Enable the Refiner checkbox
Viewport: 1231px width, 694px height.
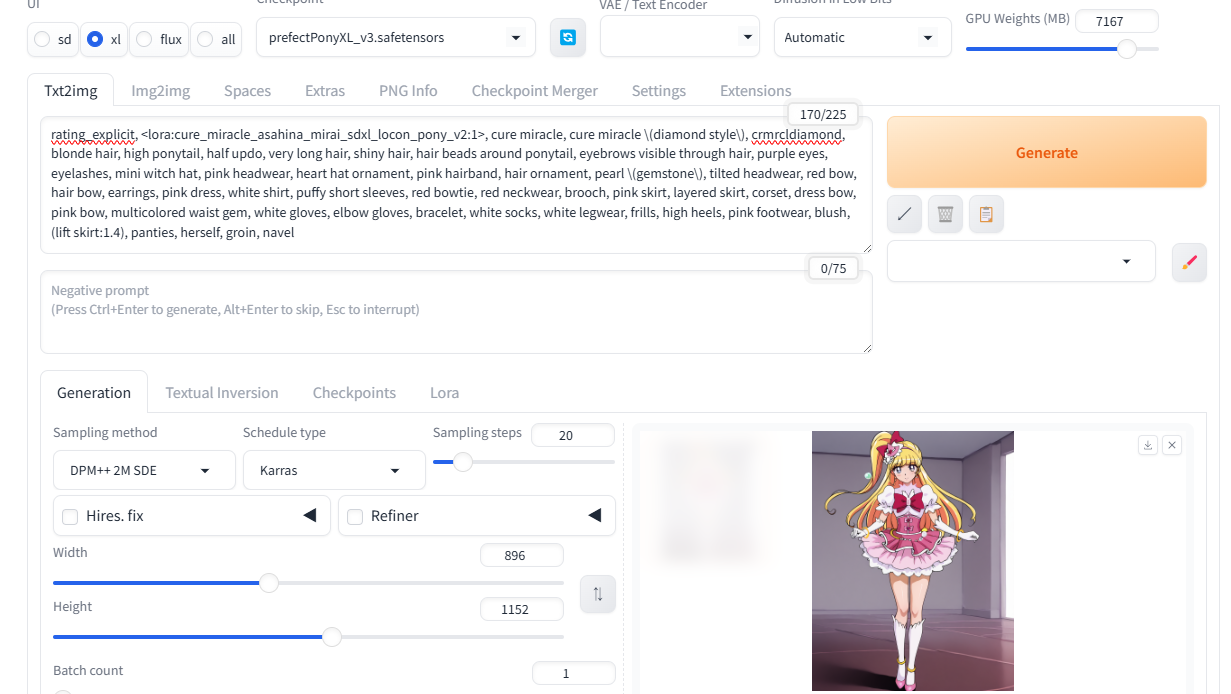355,517
